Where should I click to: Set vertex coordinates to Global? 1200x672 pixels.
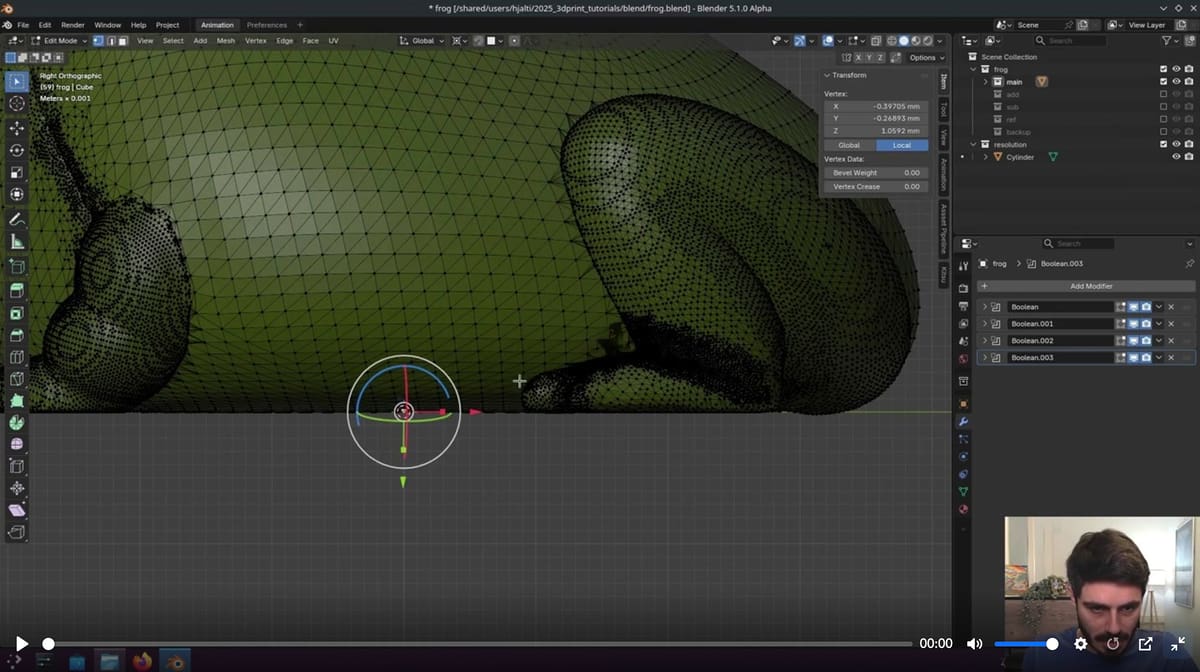(x=849, y=145)
